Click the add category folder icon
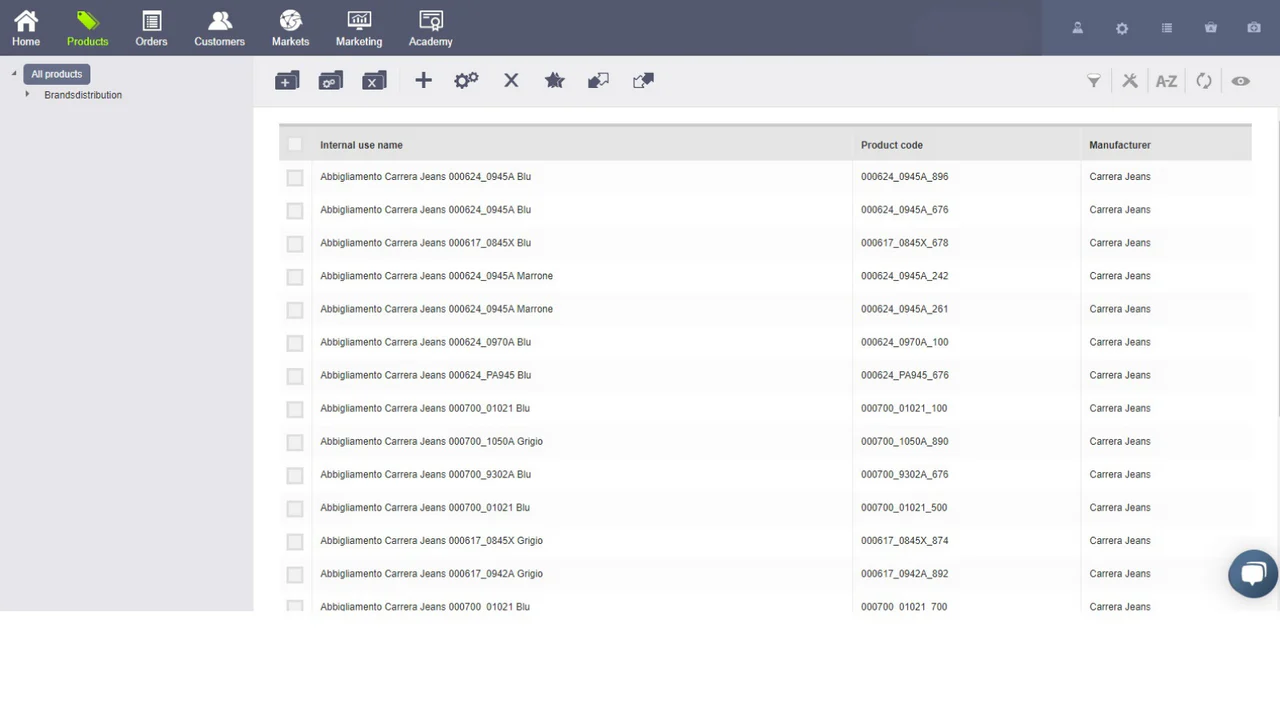 [x=287, y=81]
